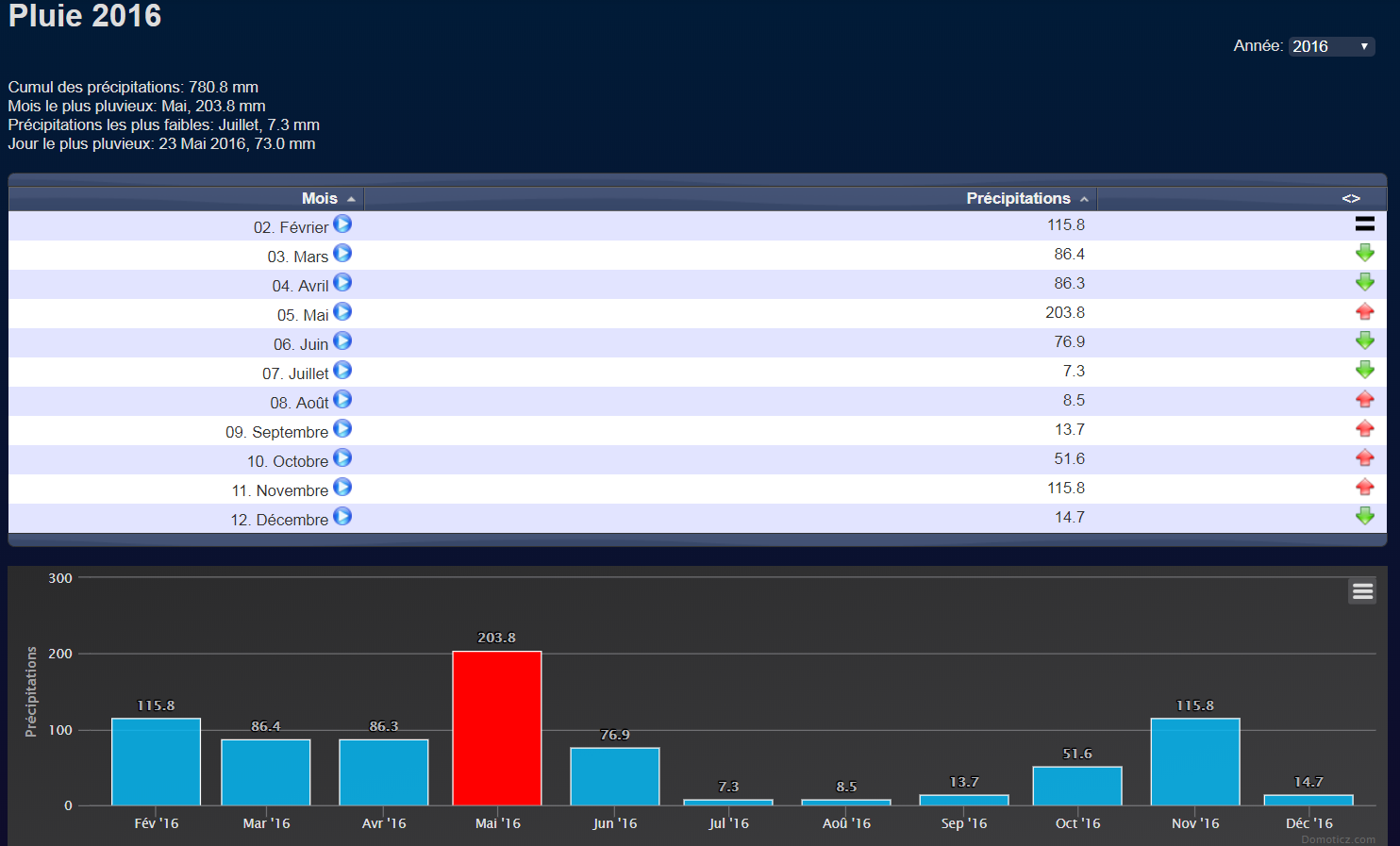
Task: Click the 8.5 value in Août row
Action: pos(1074,400)
